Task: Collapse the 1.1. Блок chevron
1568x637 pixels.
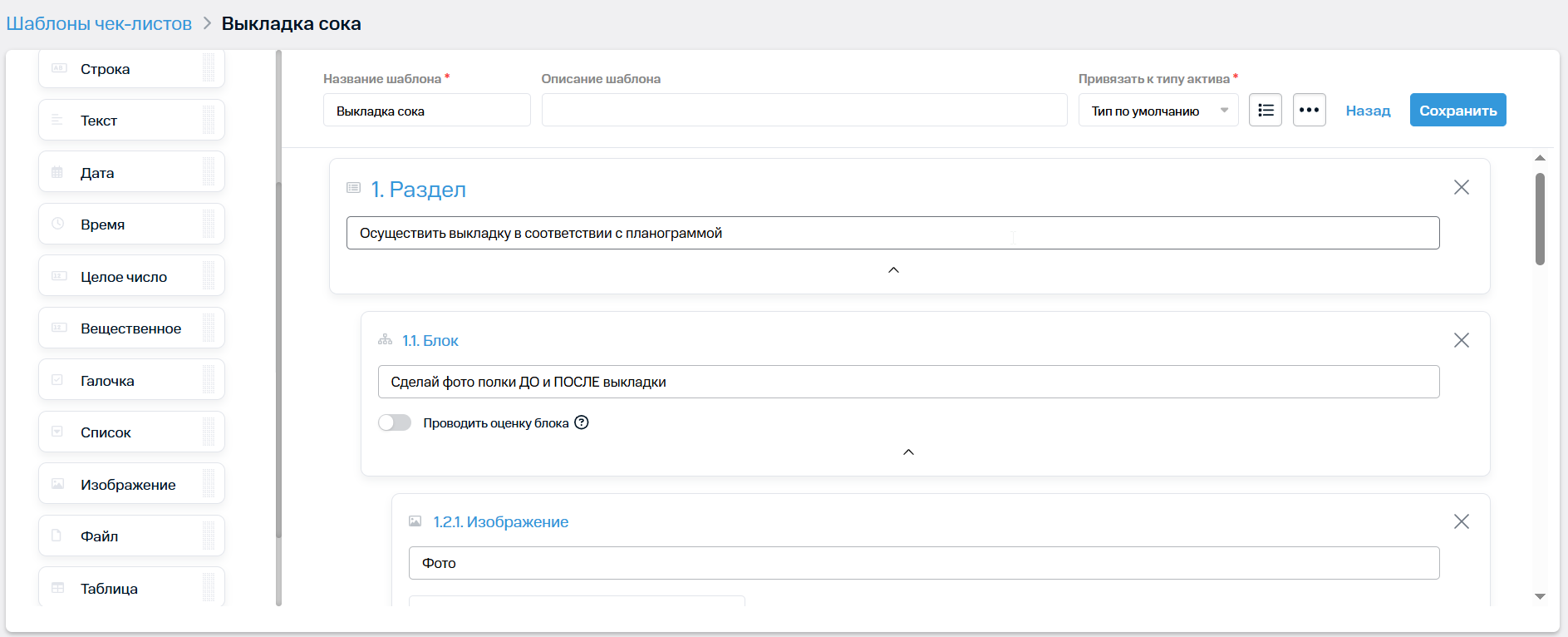Action: (908, 452)
